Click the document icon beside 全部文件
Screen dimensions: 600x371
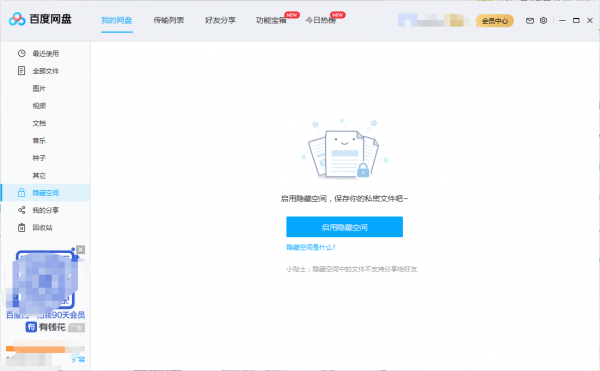point(21,71)
